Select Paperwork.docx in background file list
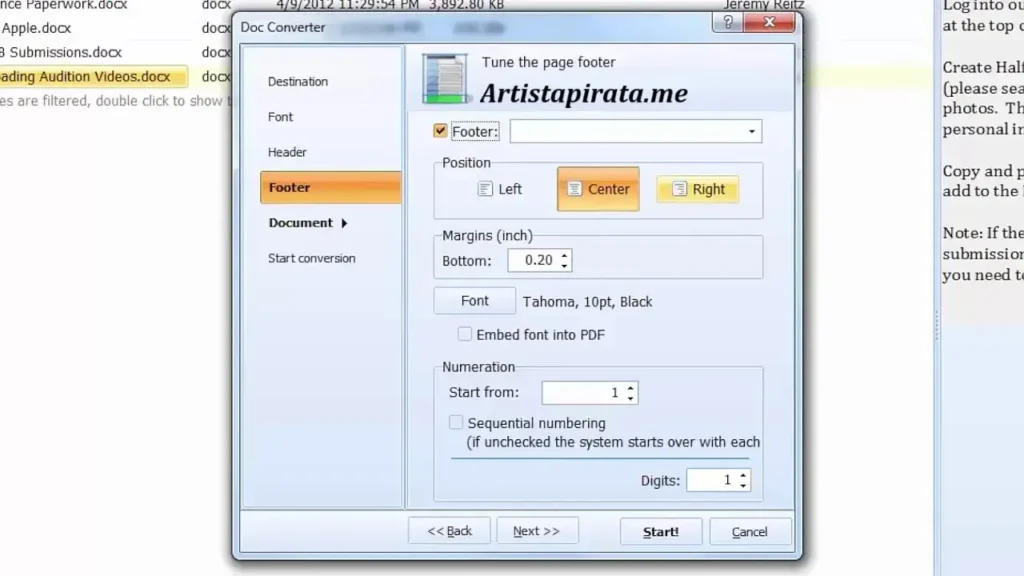Image resolution: width=1024 pixels, height=576 pixels. coord(63,5)
